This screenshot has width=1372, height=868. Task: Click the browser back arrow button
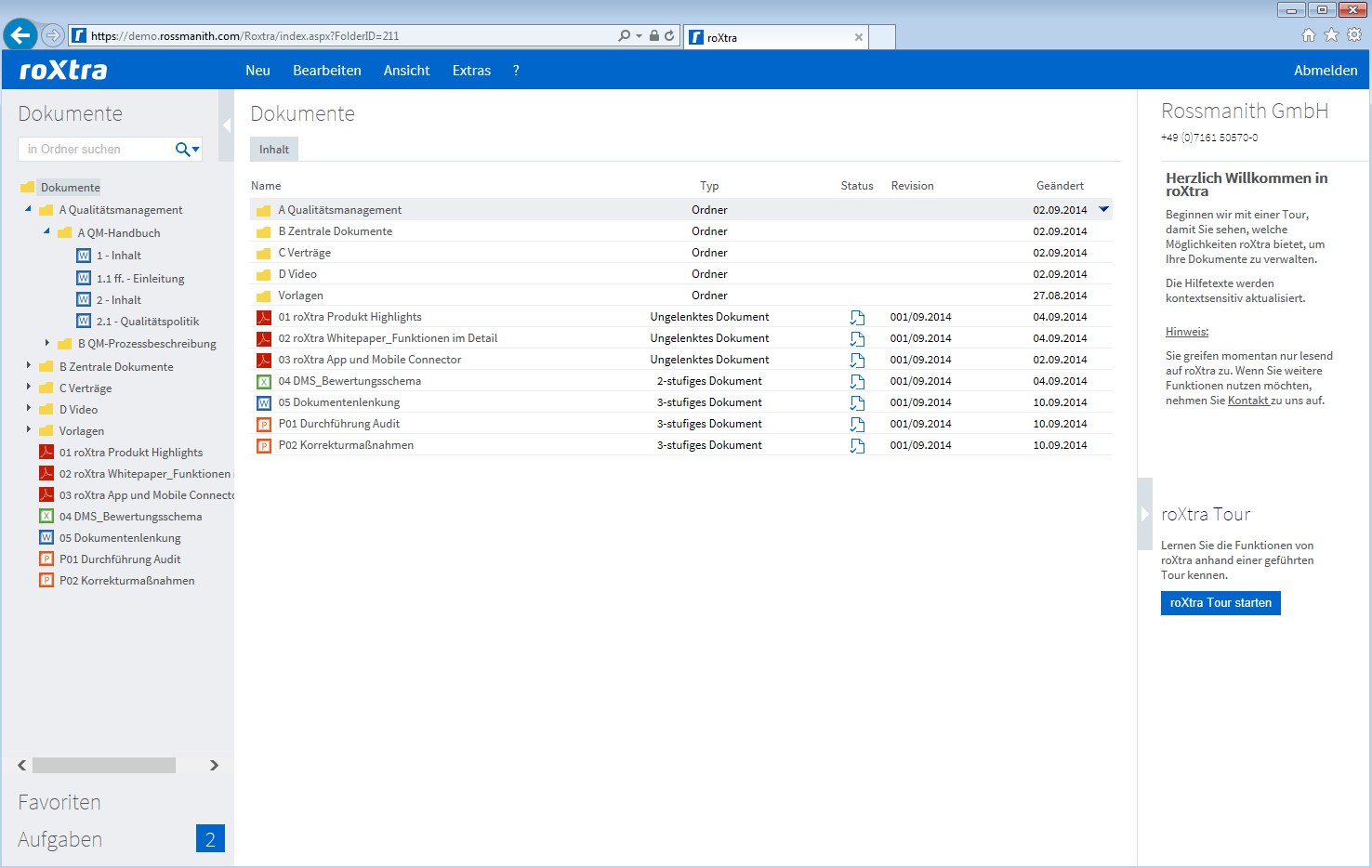tap(20, 35)
